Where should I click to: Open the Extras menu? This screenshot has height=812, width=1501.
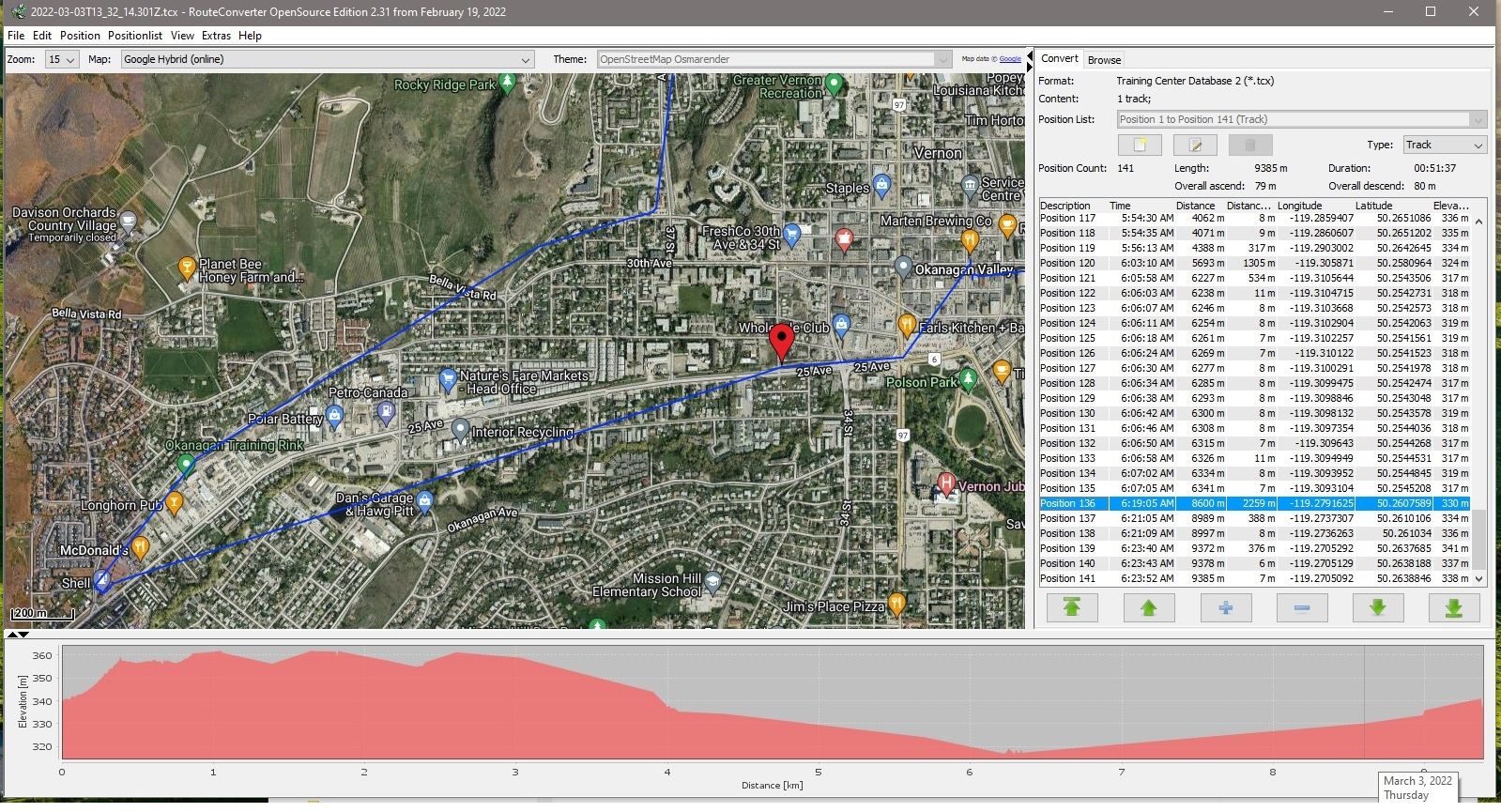tap(216, 36)
